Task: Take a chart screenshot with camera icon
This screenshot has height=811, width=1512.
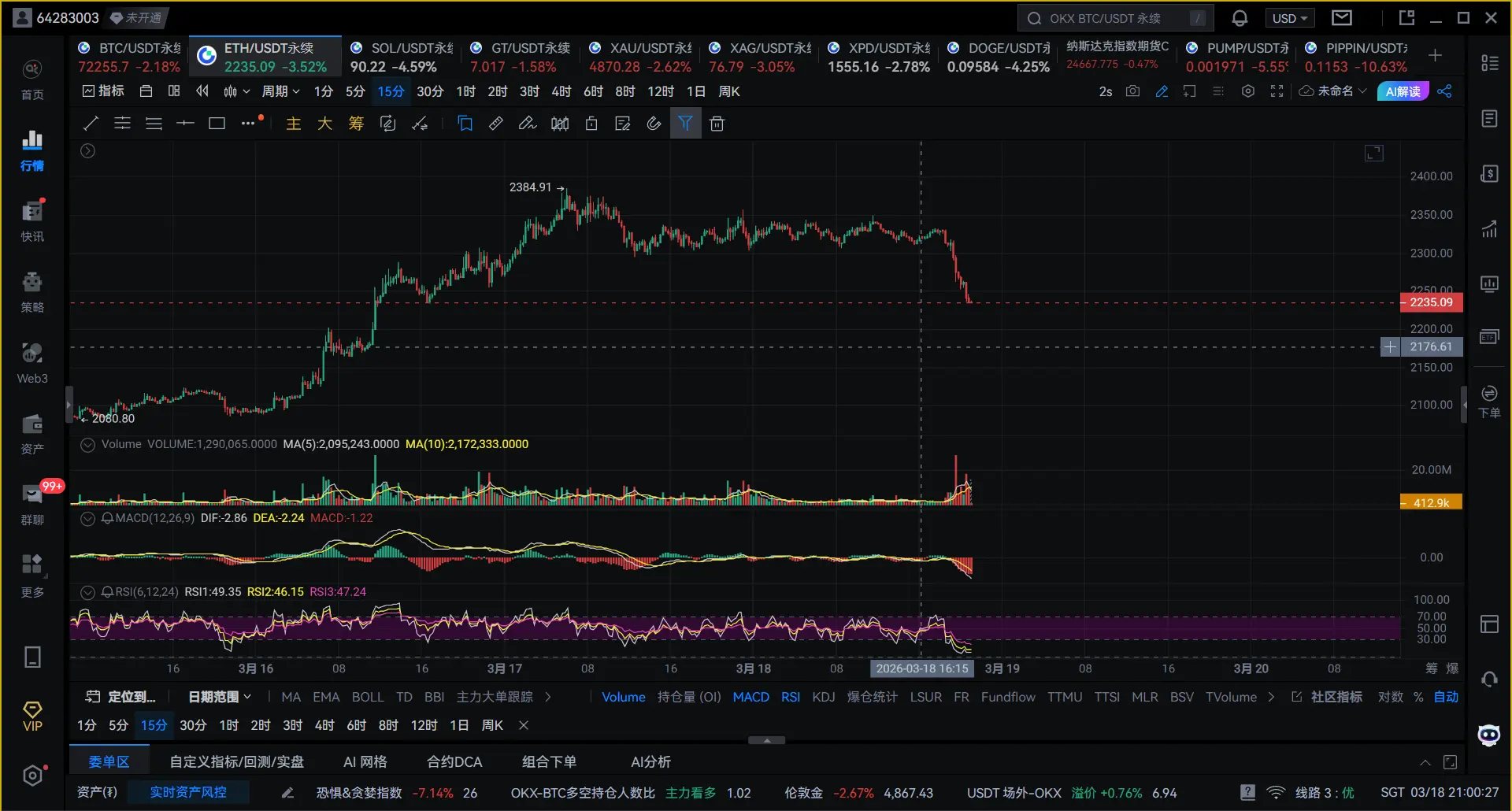Action: [x=1132, y=91]
